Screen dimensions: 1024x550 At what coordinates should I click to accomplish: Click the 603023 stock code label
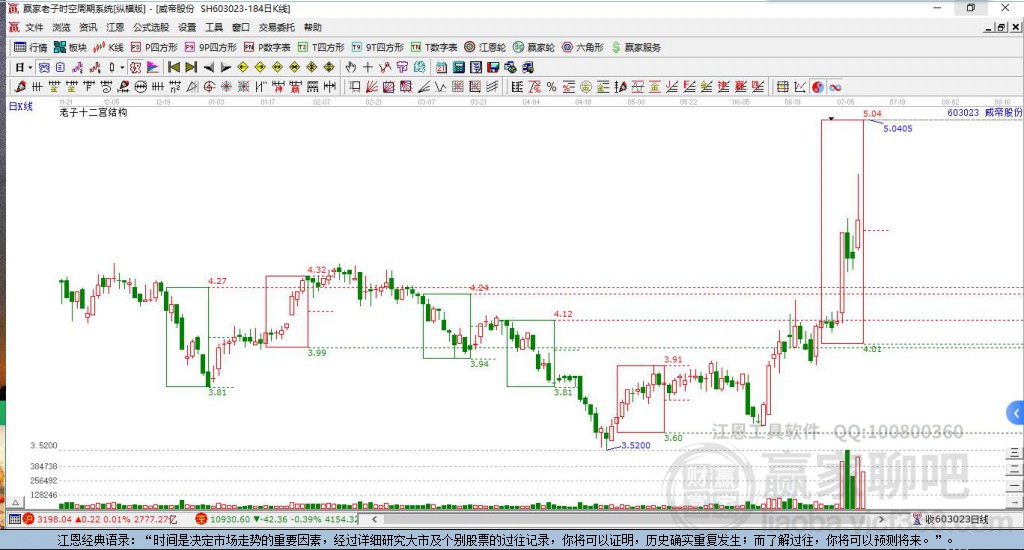(x=963, y=112)
